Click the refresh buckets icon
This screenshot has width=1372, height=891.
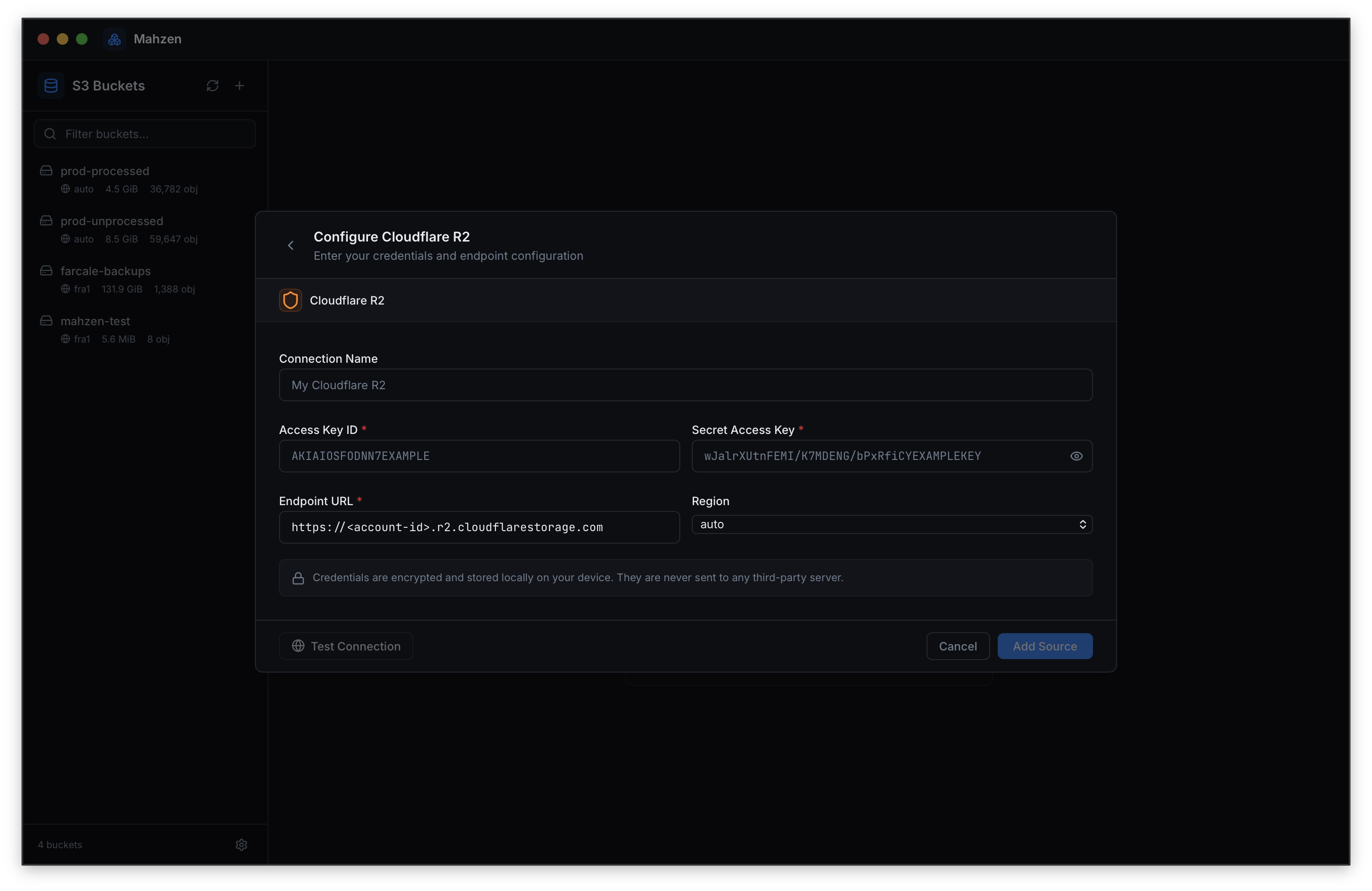tap(212, 86)
